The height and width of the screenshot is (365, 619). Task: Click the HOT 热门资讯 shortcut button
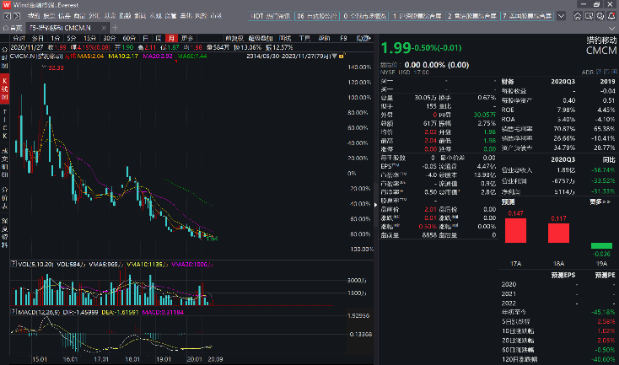pos(270,16)
